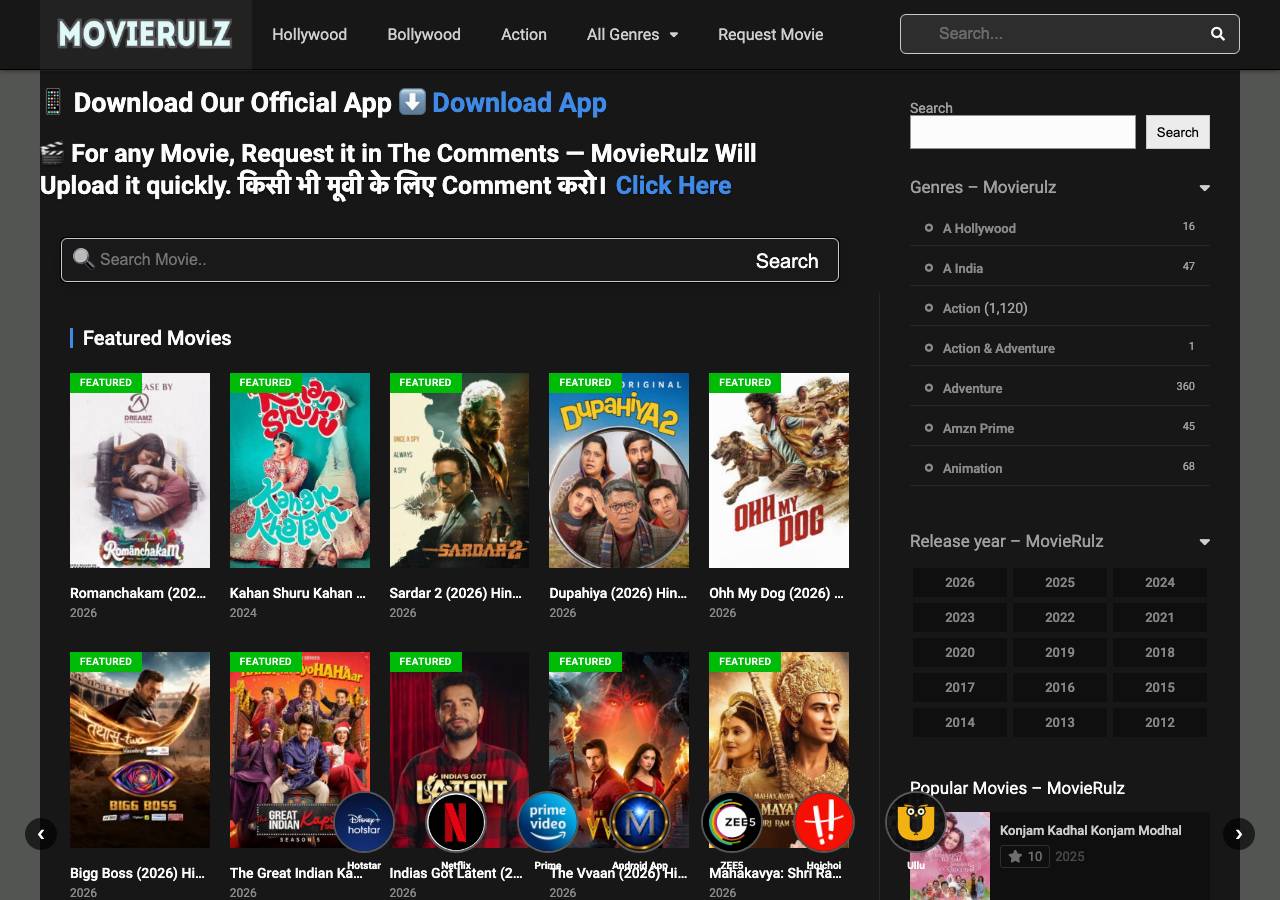Click Search button in the movie search bar
This screenshot has width=1280, height=900.
[x=787, y=261]
